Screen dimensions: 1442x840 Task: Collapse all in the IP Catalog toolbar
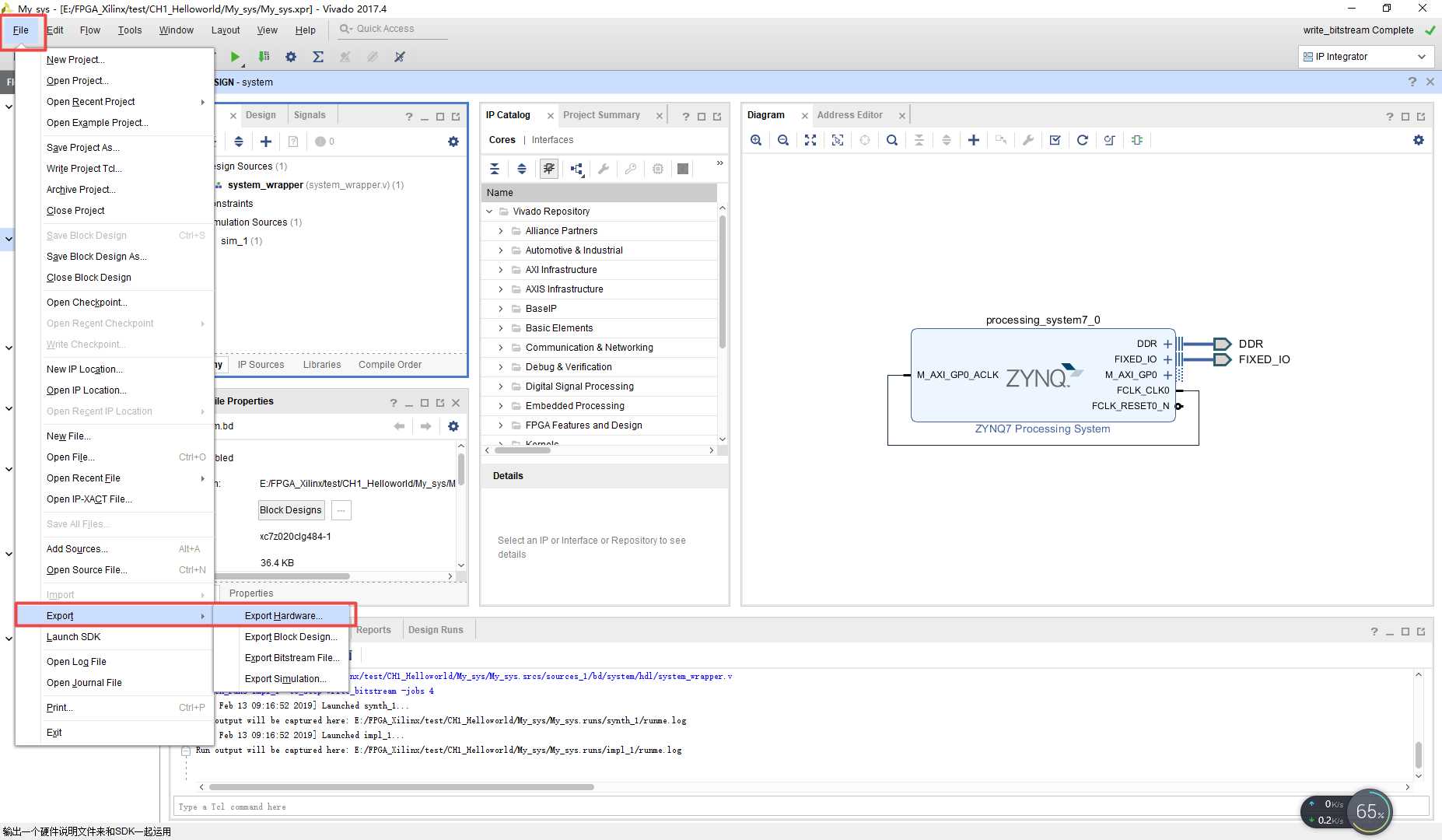[x=495, y=169]
